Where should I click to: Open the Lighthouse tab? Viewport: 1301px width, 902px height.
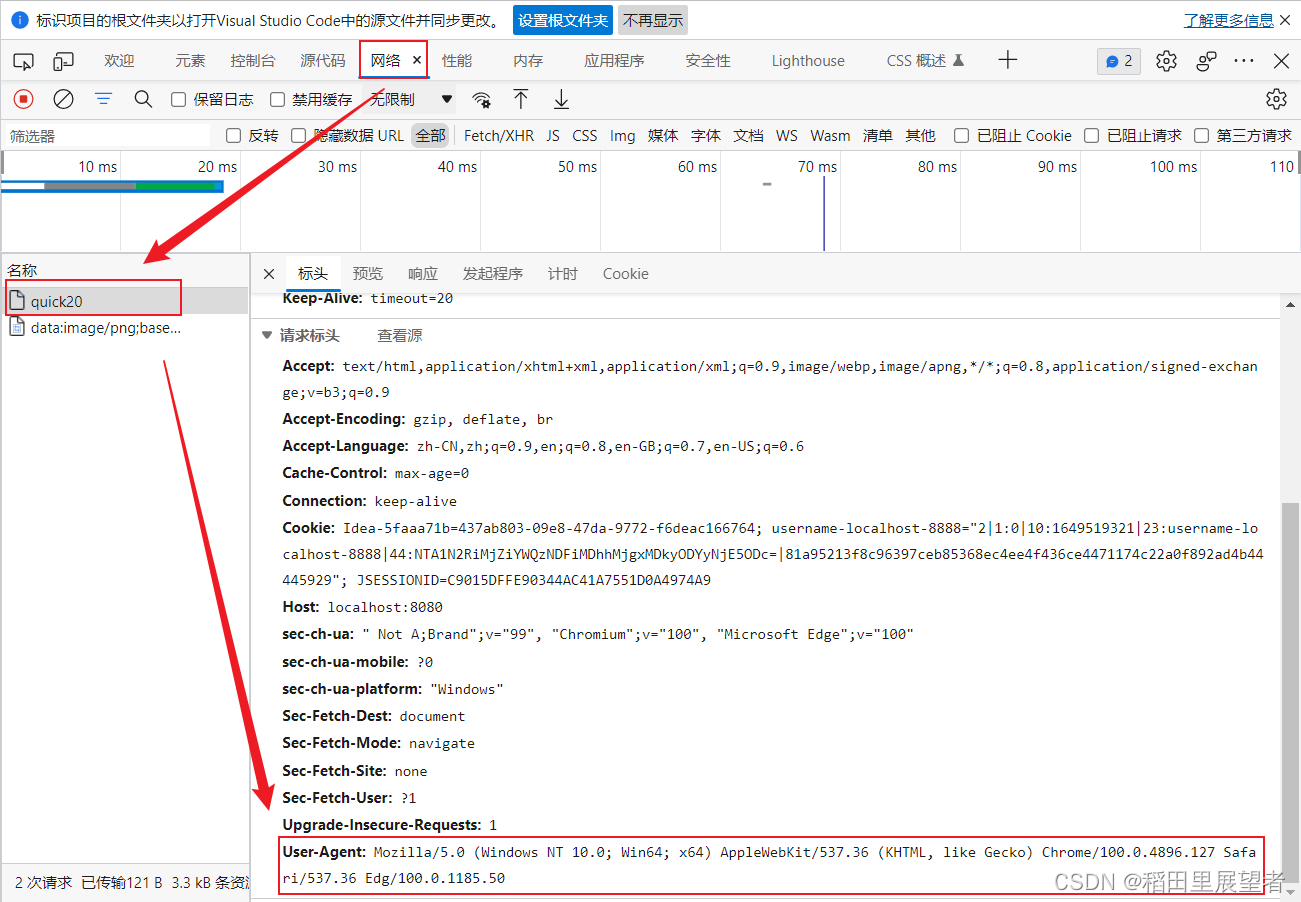pos(808,61)
